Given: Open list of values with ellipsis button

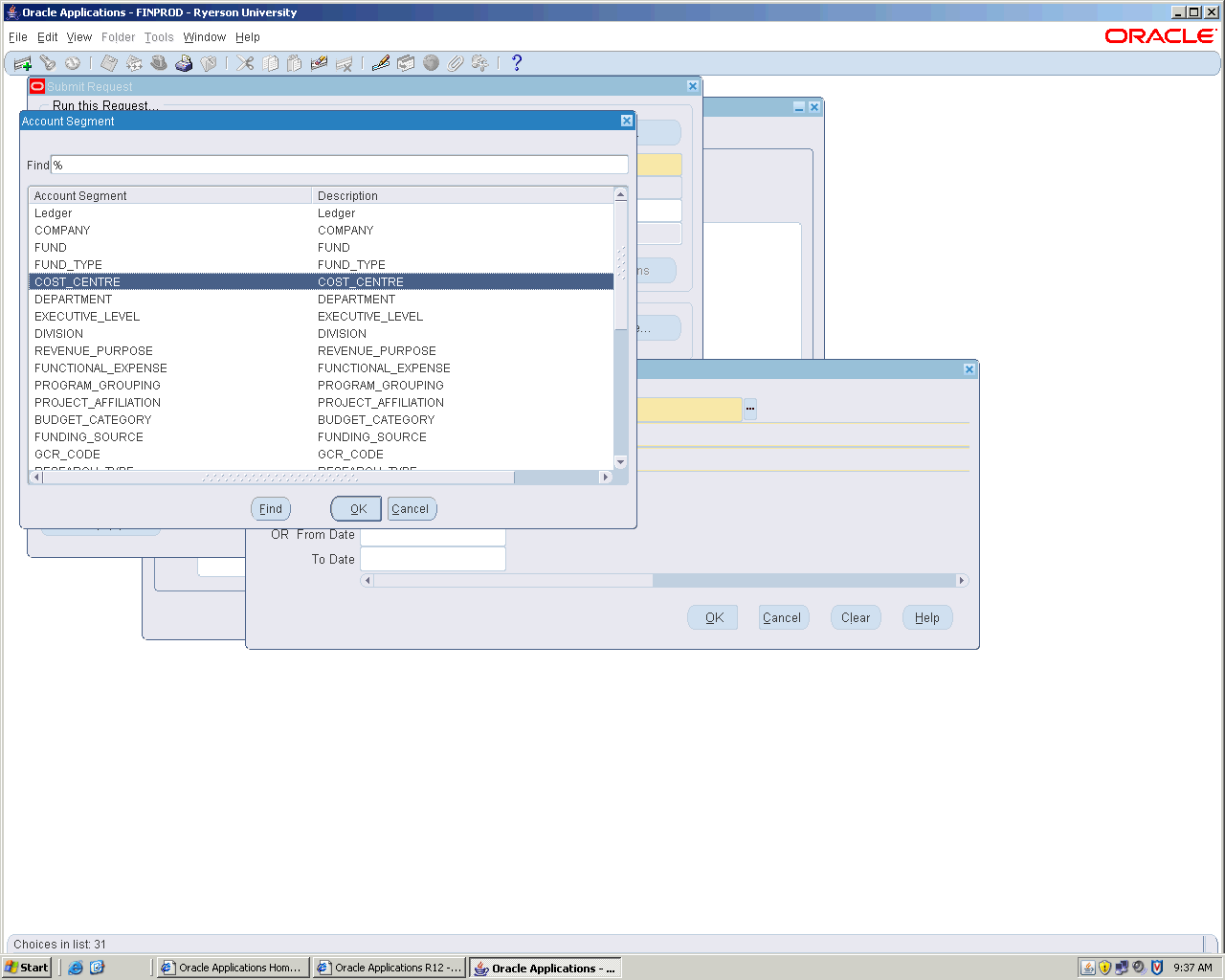Looking at the screenshot, I should click(x=750, y=409).
